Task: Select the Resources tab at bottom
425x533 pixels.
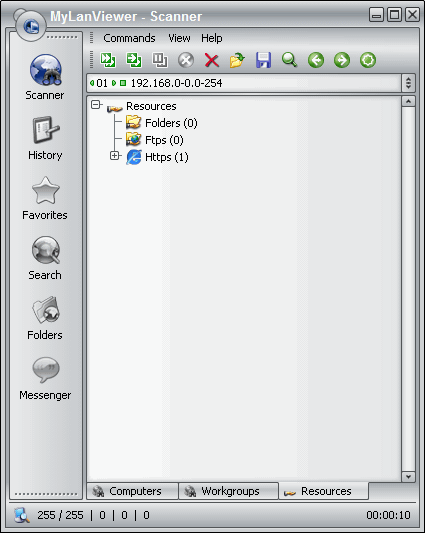Action: click(x=323, y=491)
